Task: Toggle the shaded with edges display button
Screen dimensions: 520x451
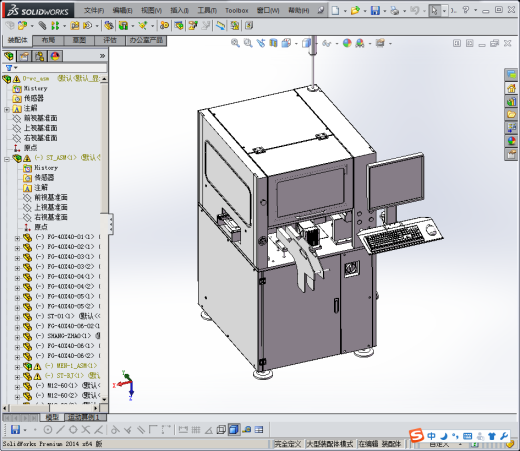Action: coord(234,430)
